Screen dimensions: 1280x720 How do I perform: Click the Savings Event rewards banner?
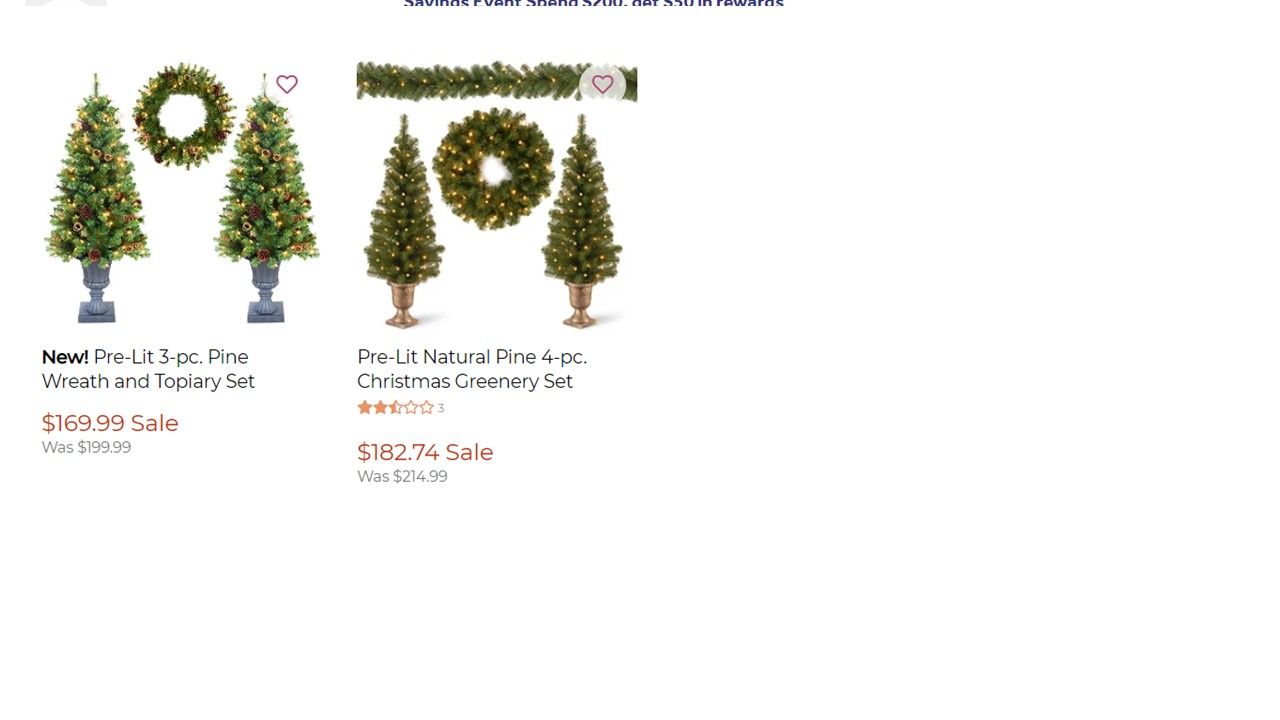tap(593, 4)
